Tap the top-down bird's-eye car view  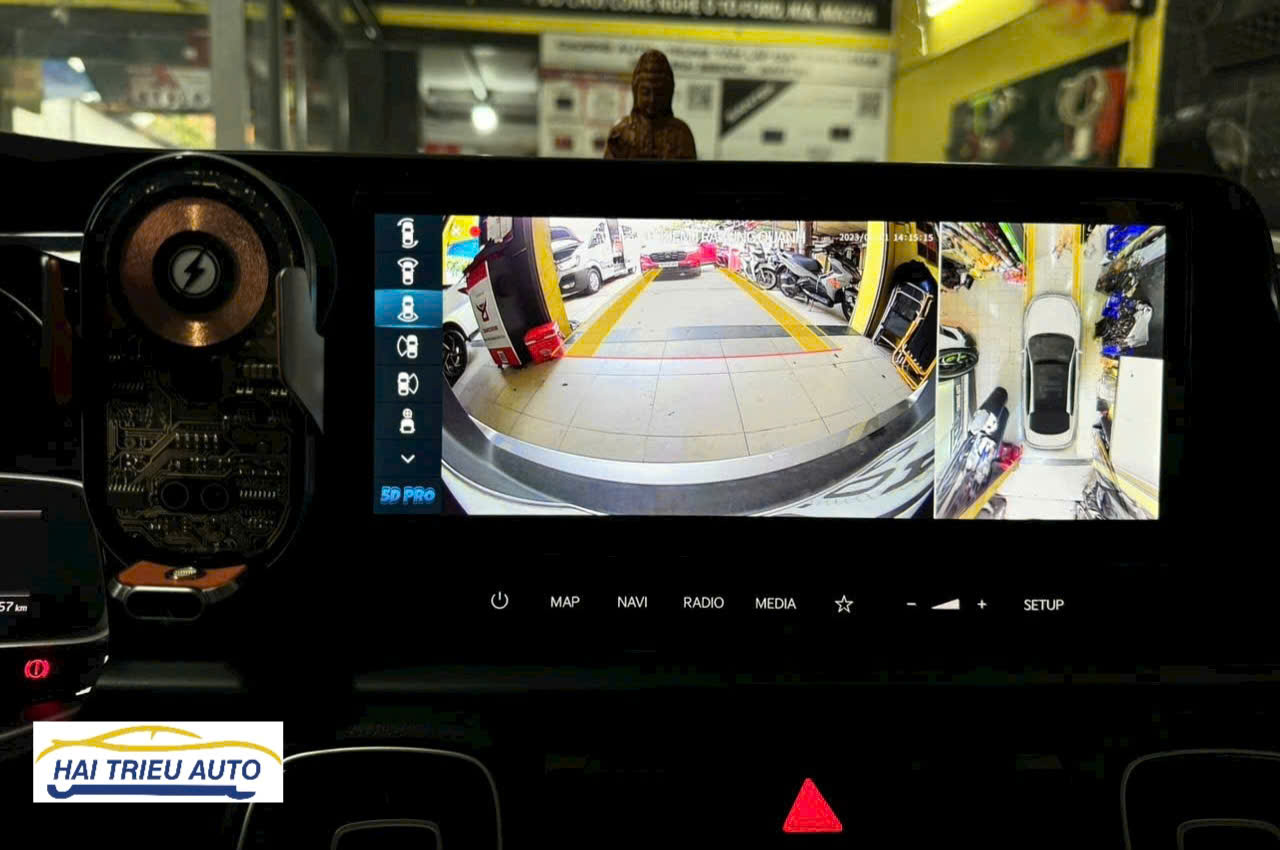click(x=1050, y=370)
